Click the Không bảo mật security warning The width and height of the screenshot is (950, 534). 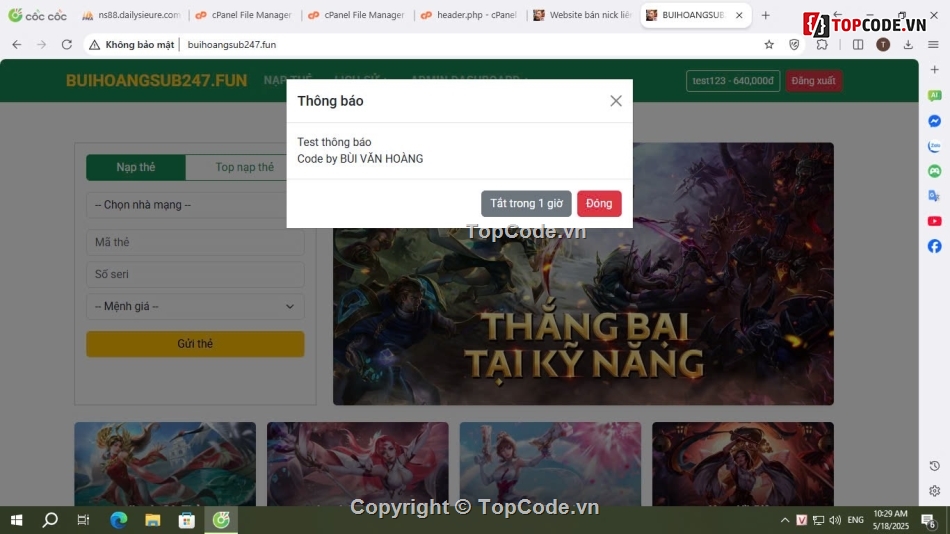(x=131, y=44)
